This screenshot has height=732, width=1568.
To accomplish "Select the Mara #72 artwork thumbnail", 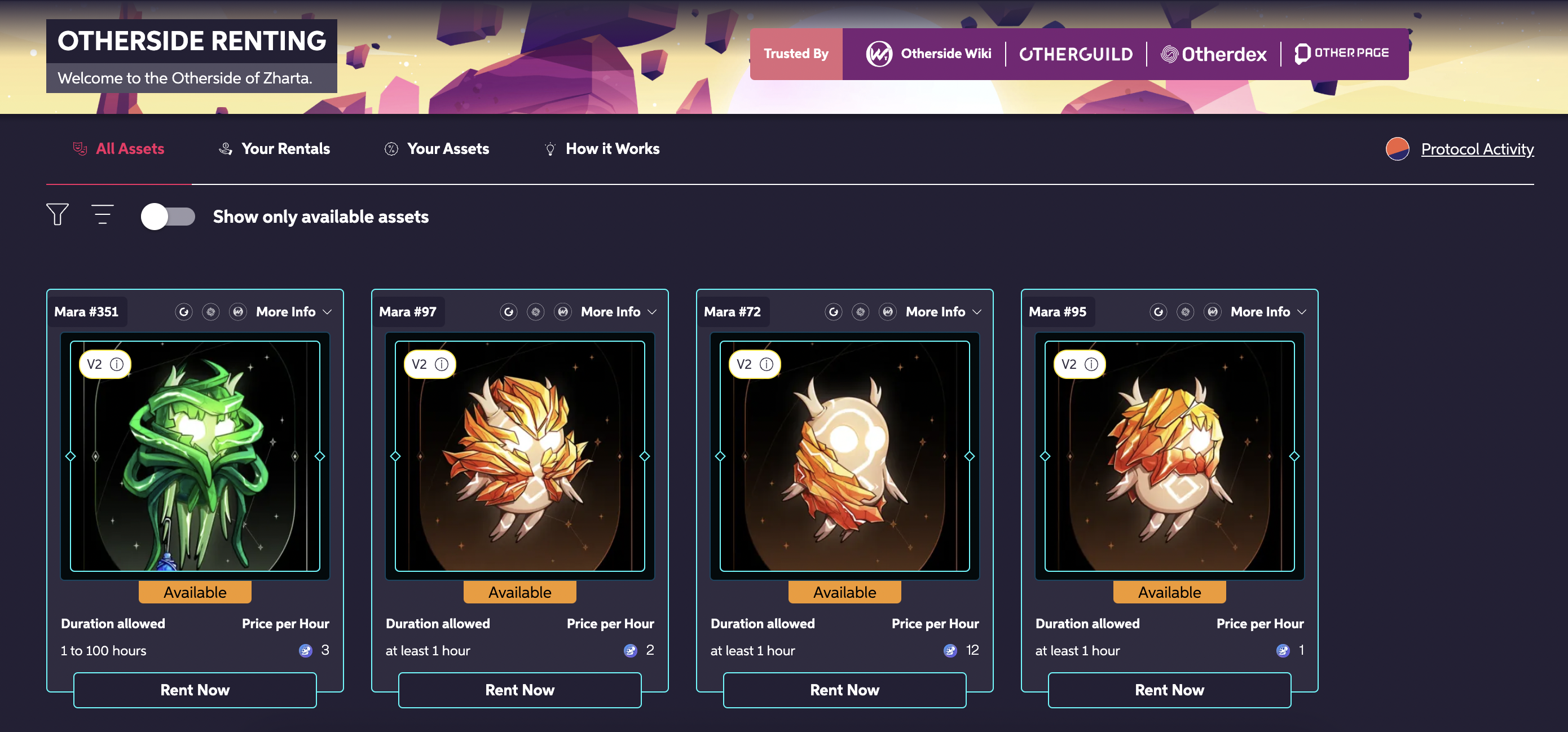I will tap(845, 456).
